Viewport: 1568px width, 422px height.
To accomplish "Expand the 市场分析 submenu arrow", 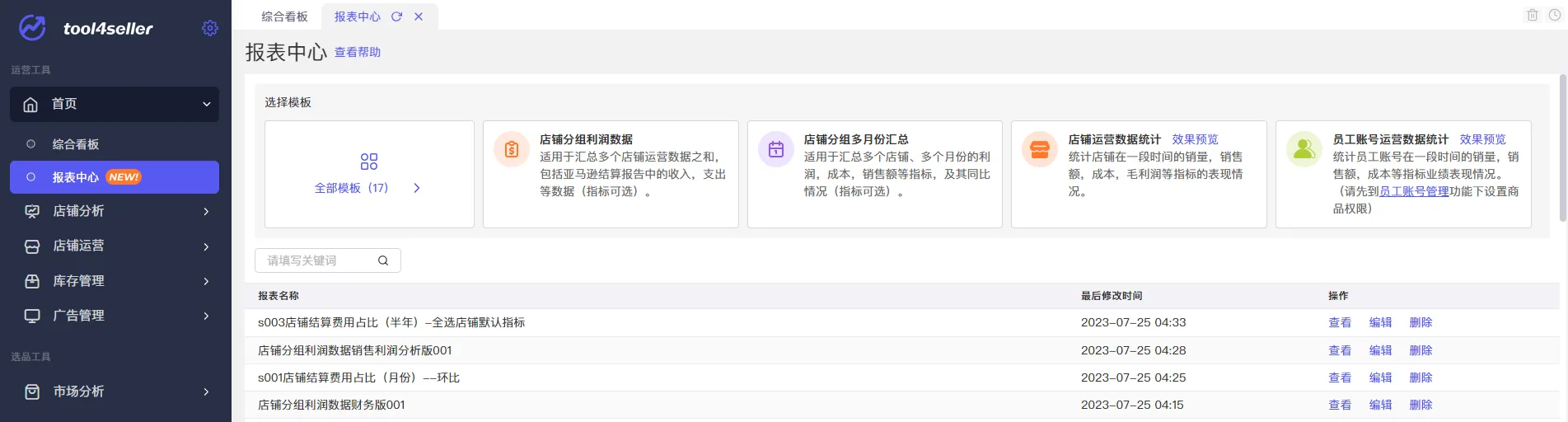I will (206, 392).
